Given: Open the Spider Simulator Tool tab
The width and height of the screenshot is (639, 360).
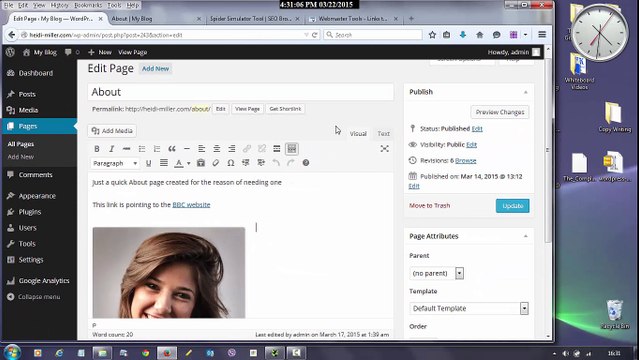Looking at the screenshot, I should coord(254,19).
